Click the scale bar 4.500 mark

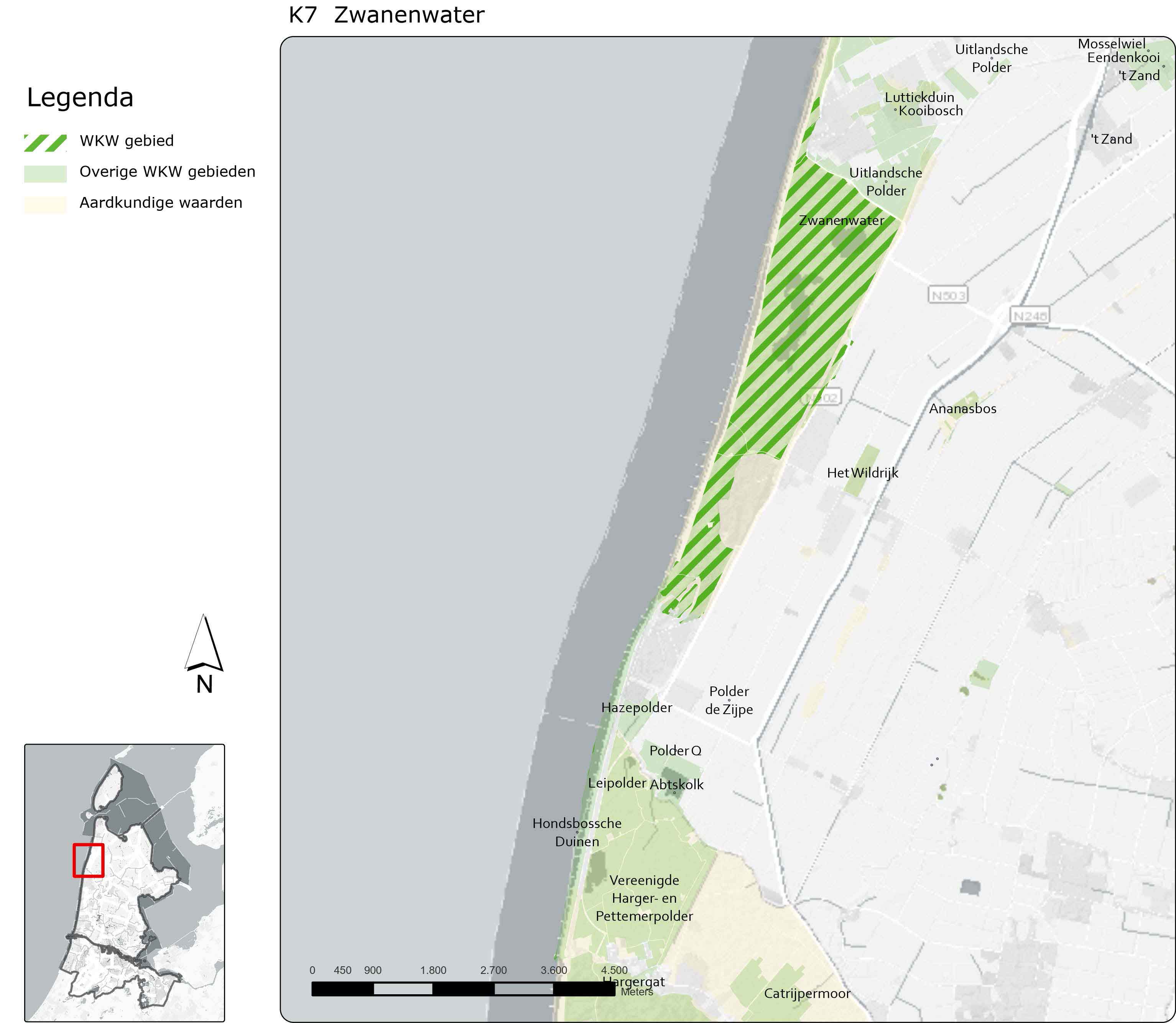pyautogui.click(x=614, y=970)
